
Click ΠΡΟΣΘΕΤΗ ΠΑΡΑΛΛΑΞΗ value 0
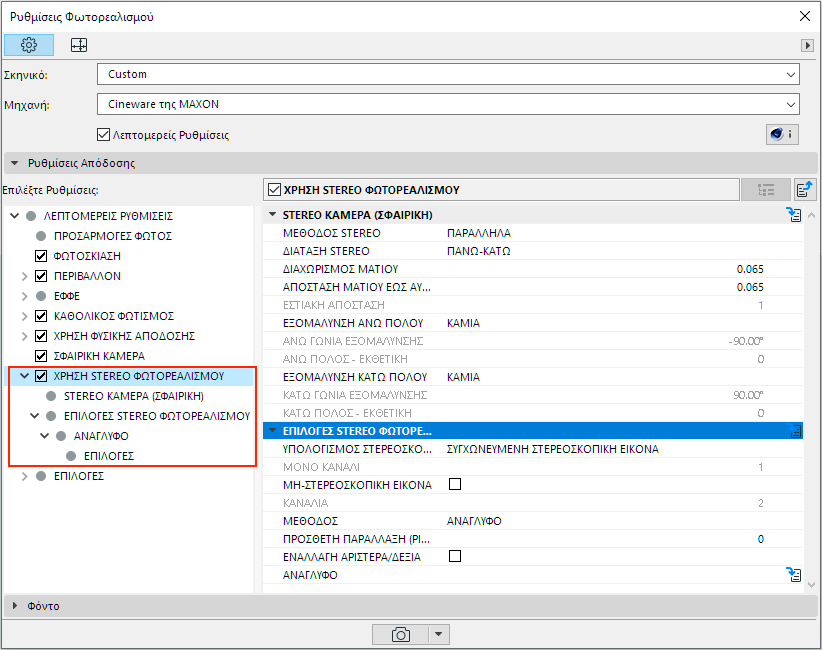coord(760,539)
